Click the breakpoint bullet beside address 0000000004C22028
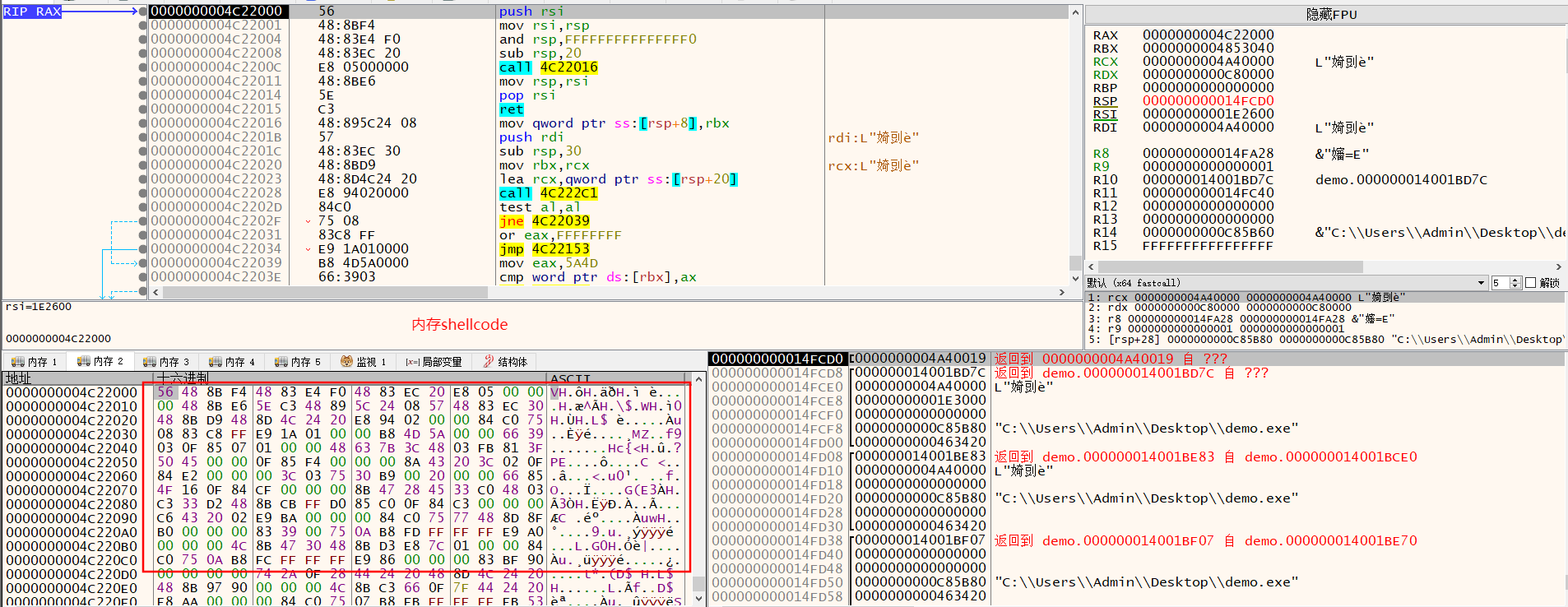 click(x=143, y=192)
